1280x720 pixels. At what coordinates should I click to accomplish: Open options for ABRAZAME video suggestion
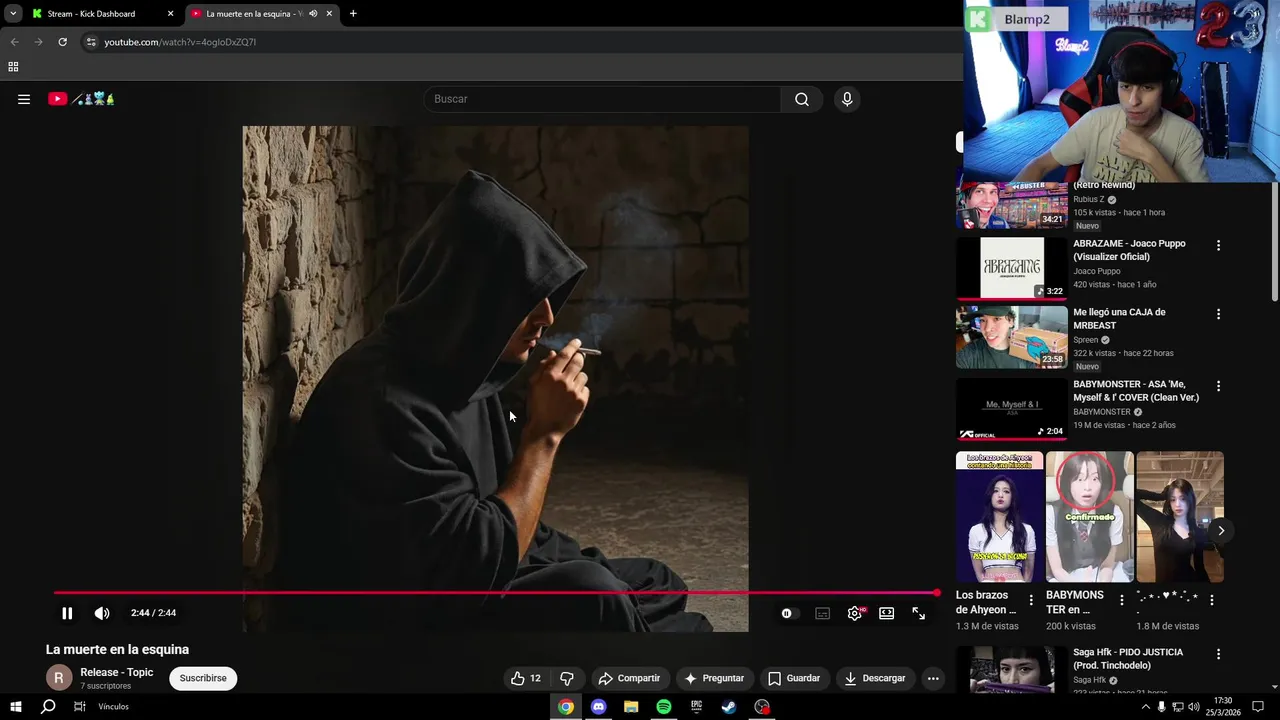pos(1218,245)
